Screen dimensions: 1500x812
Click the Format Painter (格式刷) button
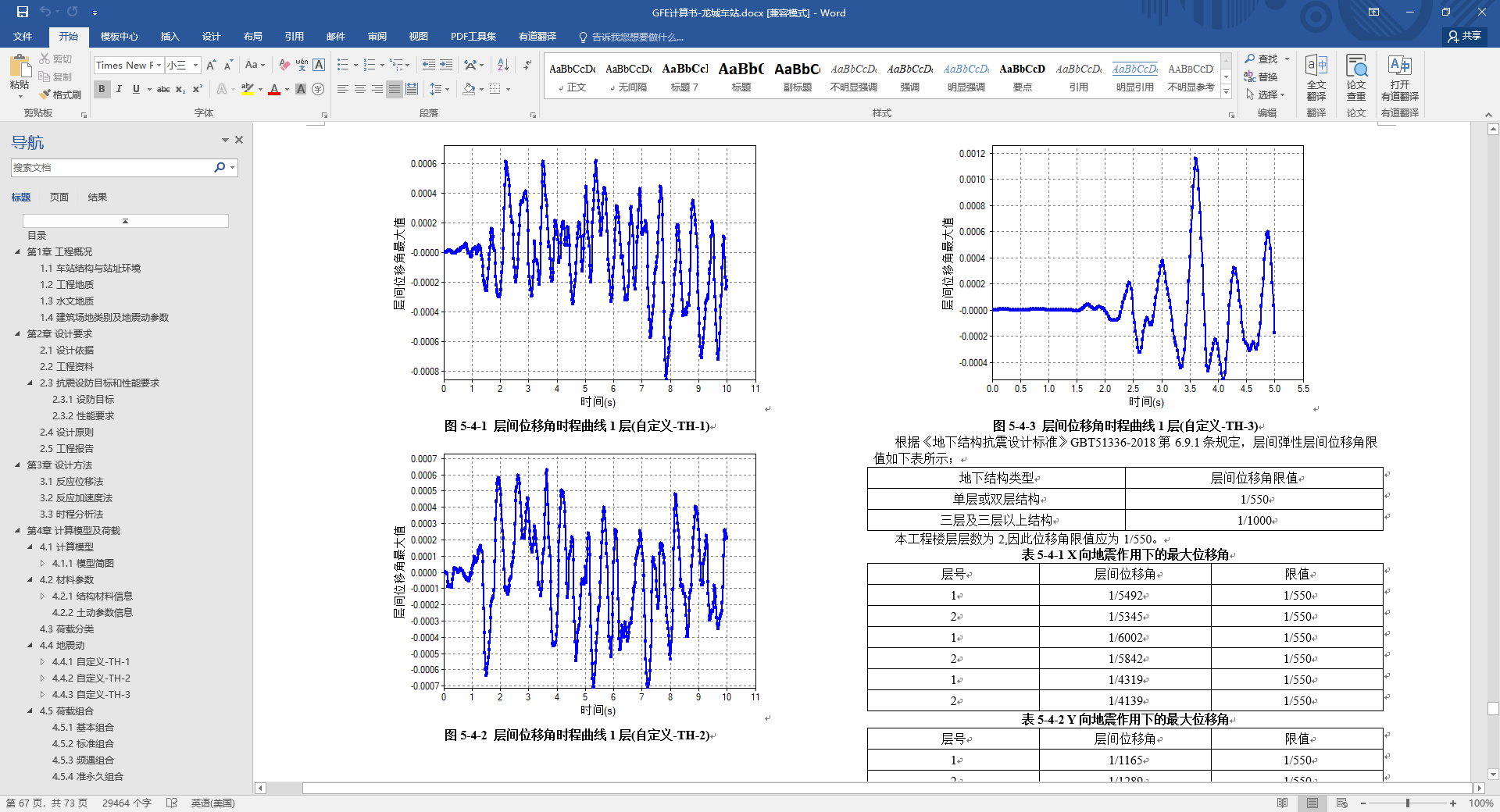pos(61,94)
